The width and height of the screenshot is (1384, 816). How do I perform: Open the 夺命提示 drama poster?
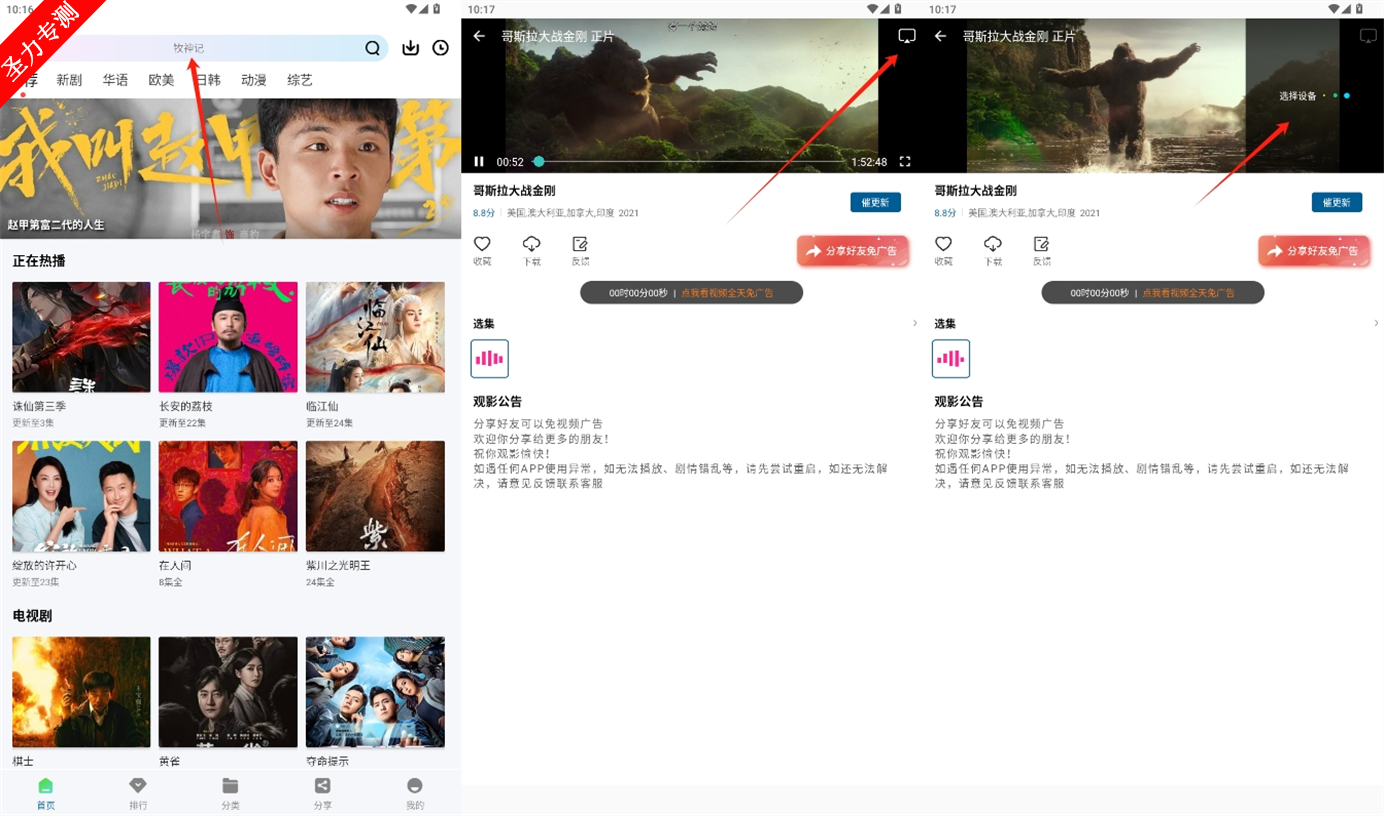375,692
